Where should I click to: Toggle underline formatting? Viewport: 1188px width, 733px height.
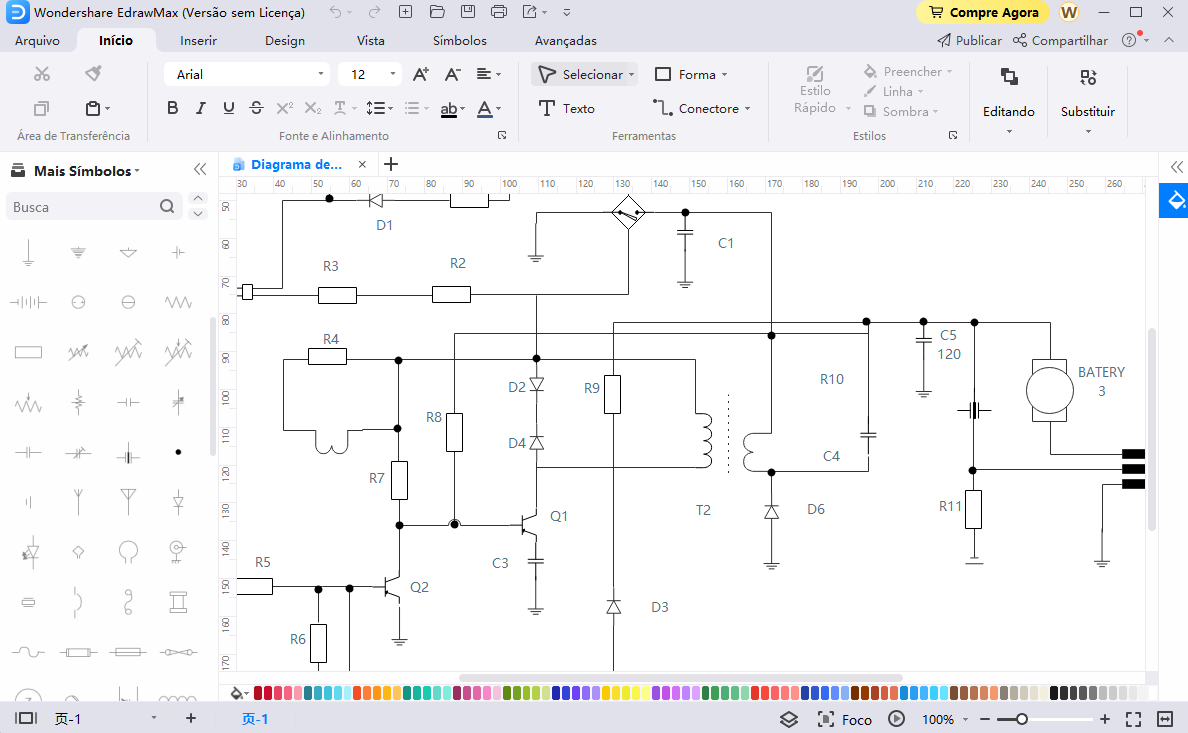click(228, 108)
